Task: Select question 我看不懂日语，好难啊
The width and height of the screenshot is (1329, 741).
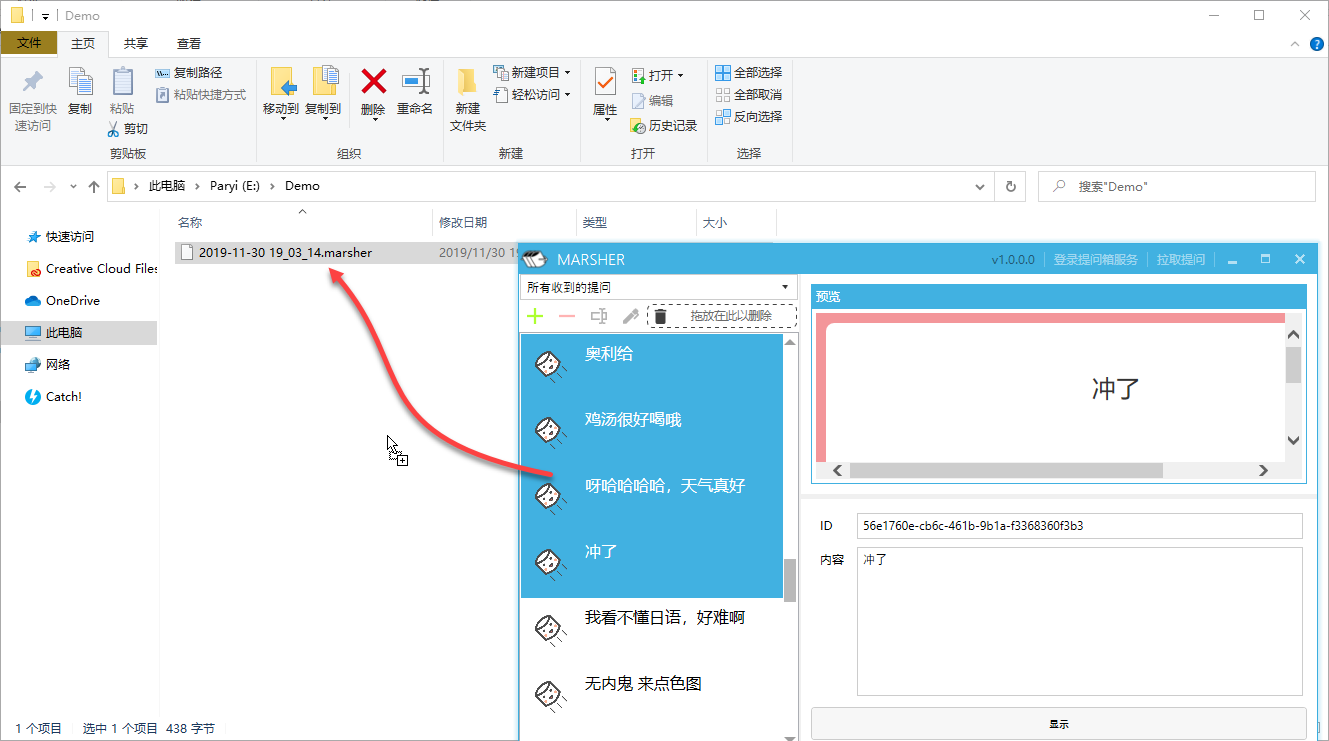Action: click(x=652, y=631)
